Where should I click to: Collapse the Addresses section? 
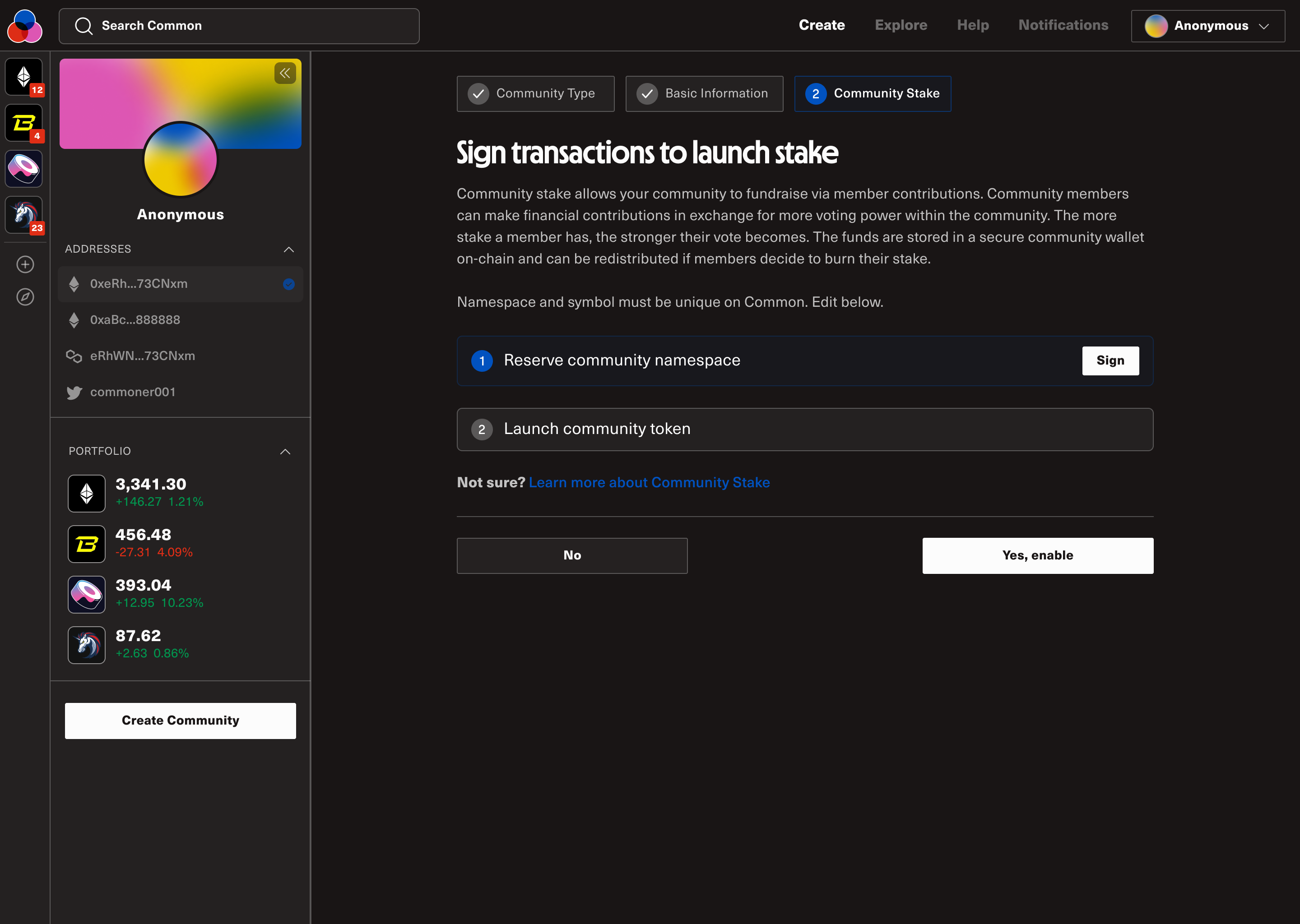[288, 249]
